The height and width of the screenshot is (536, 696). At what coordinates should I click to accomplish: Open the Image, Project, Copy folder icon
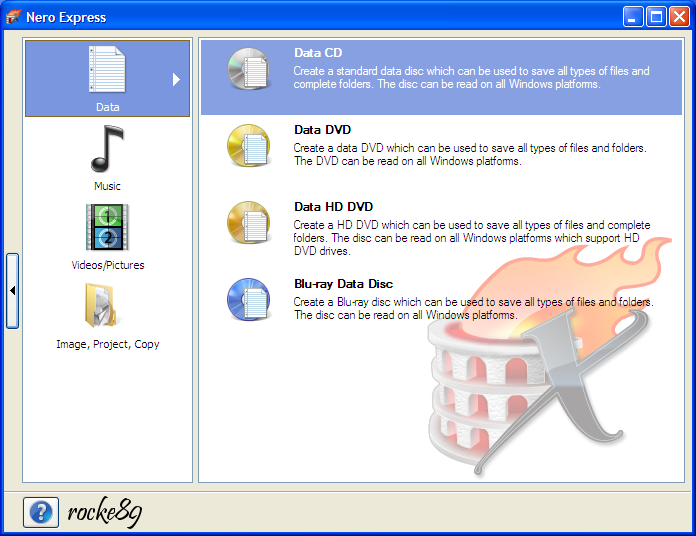pos(101,306)
